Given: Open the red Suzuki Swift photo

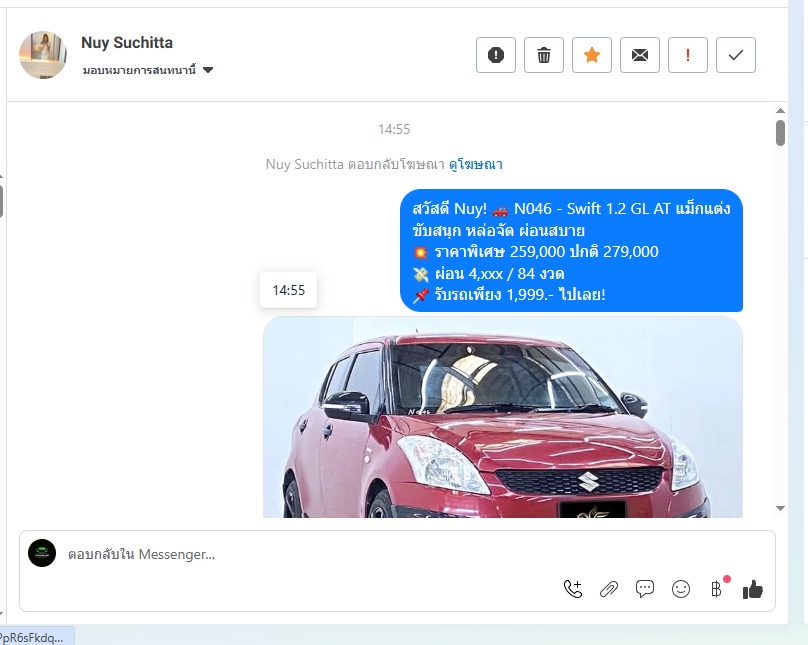Looking at the screenshot, I should coord(502,417).
